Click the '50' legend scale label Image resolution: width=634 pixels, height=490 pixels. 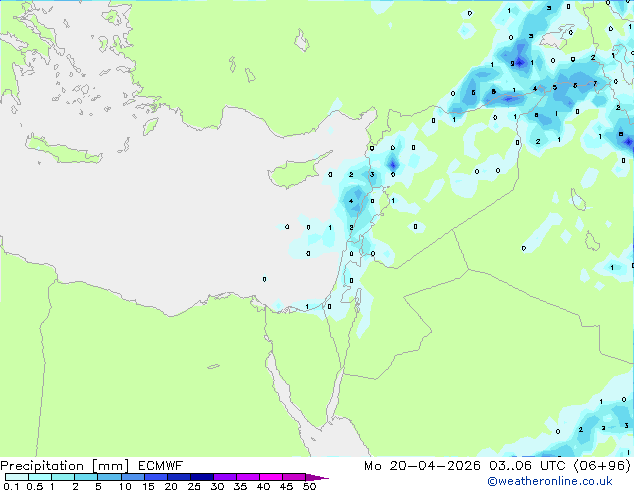[309, 486]
